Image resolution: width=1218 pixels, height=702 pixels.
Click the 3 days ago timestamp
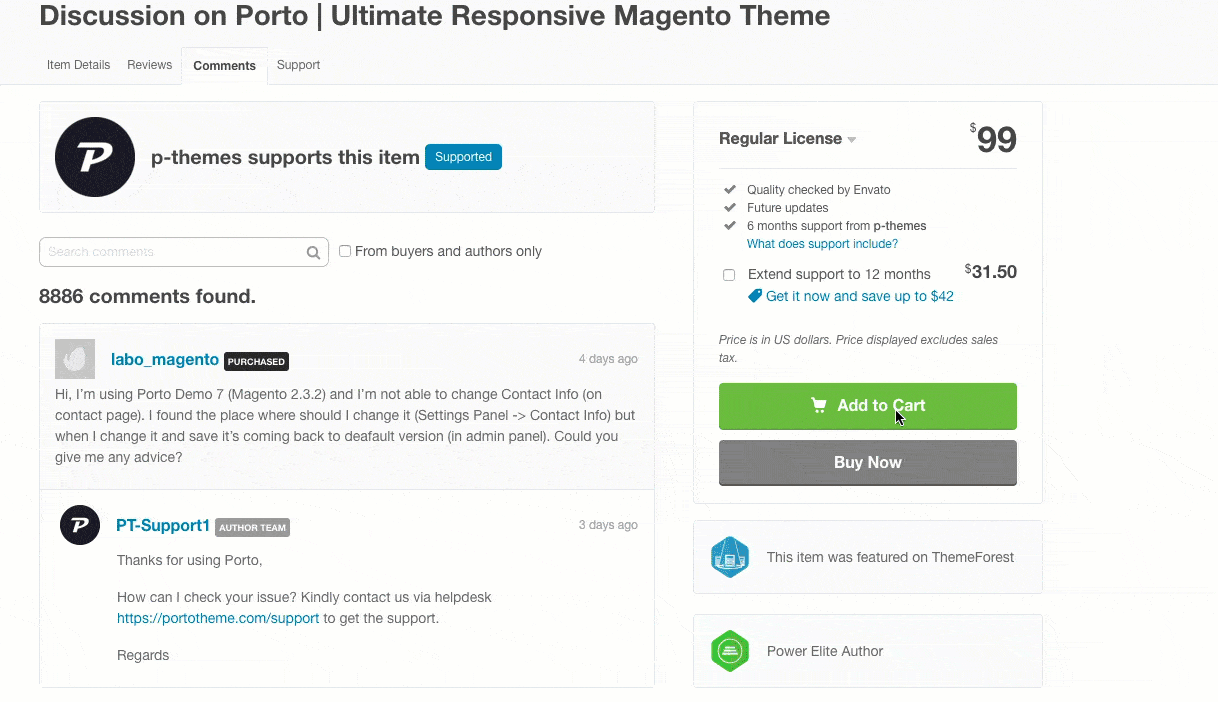(608, 525)
